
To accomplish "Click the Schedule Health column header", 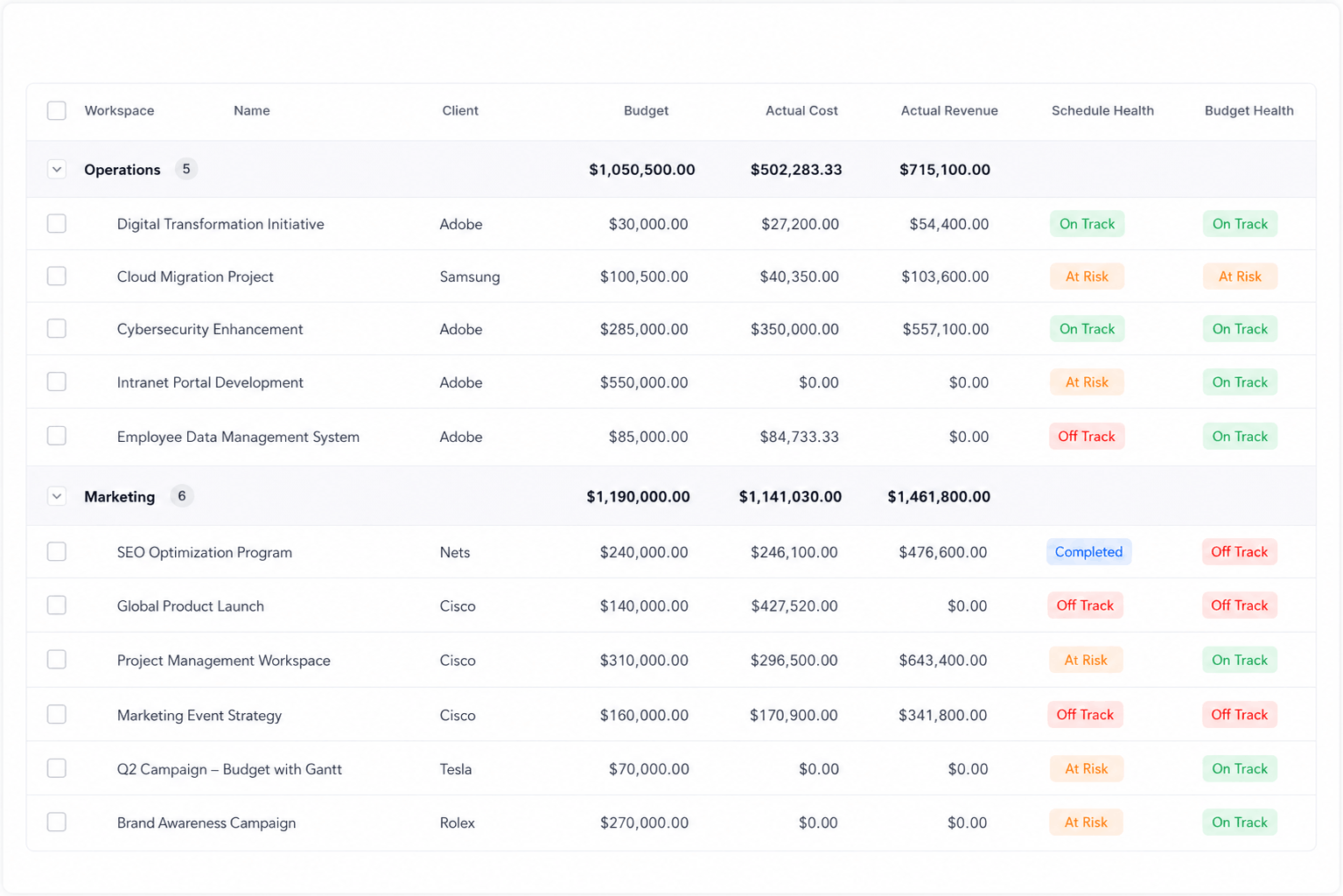I will point(1102,110).
